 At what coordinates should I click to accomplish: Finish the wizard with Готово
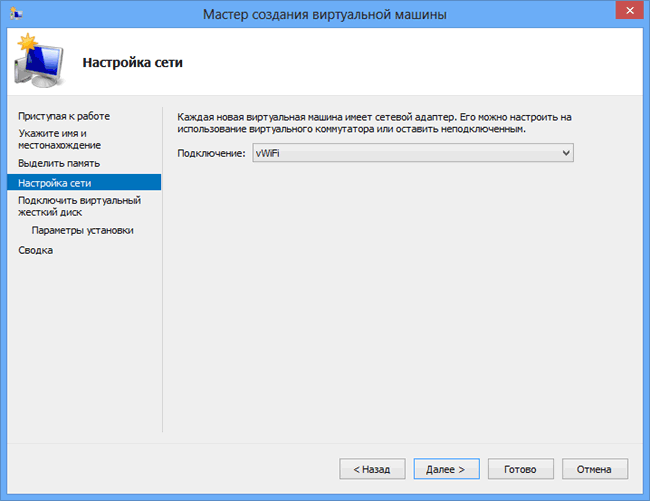pos(520,468)
